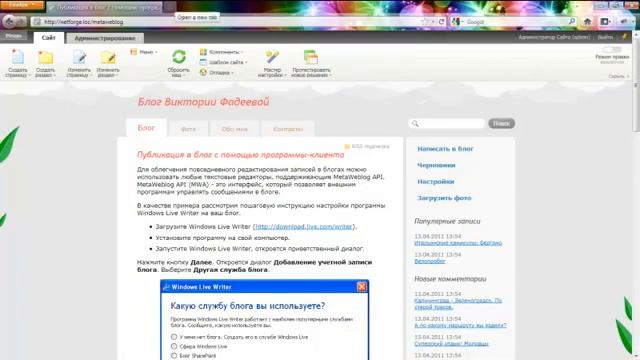Click the Загрузить фото link
The image size is (640, 360).
pyautogui.click(x=444, y=198)
